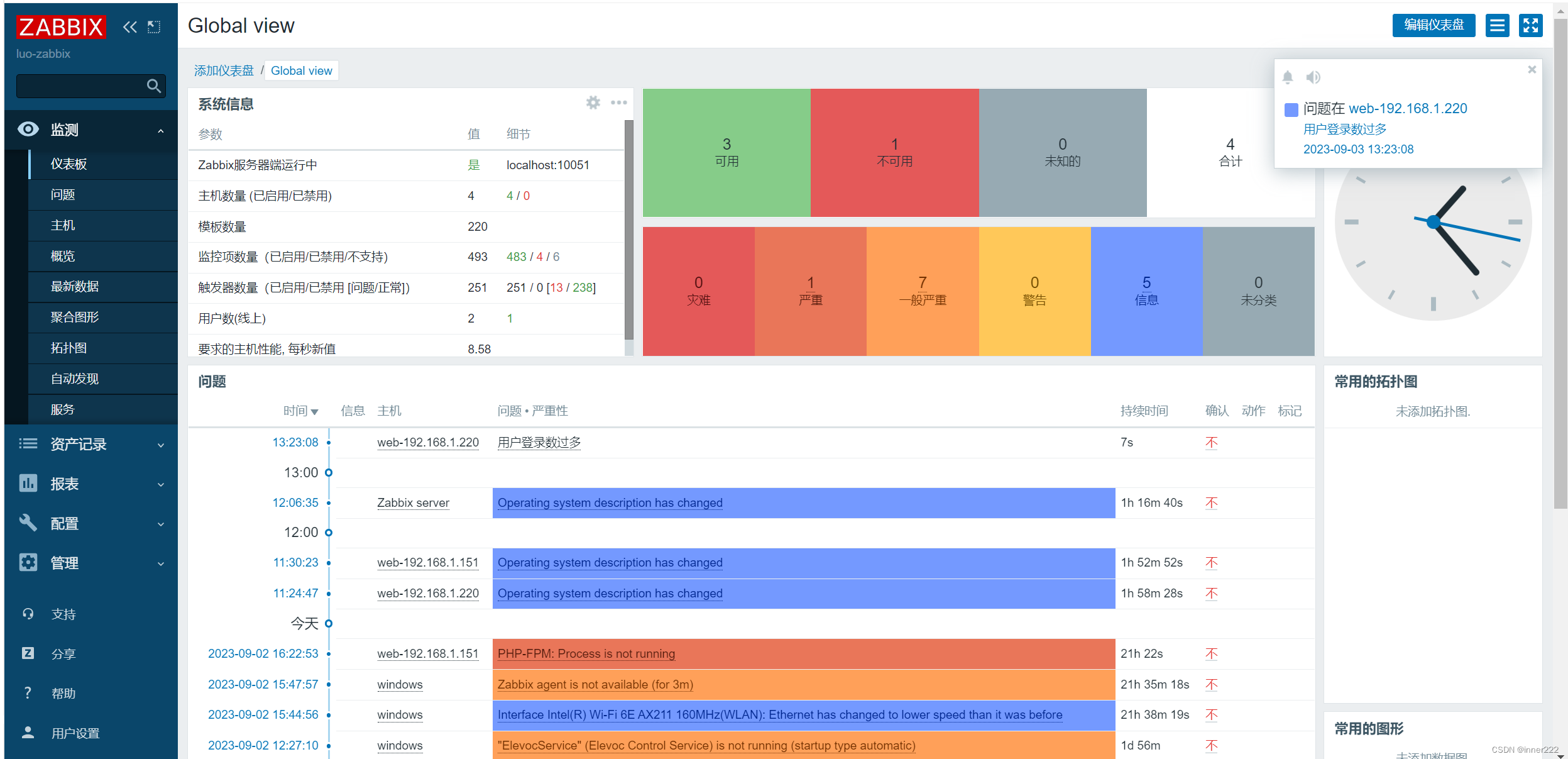Open Zabbix agent is not available problem

tap(595, 684)
